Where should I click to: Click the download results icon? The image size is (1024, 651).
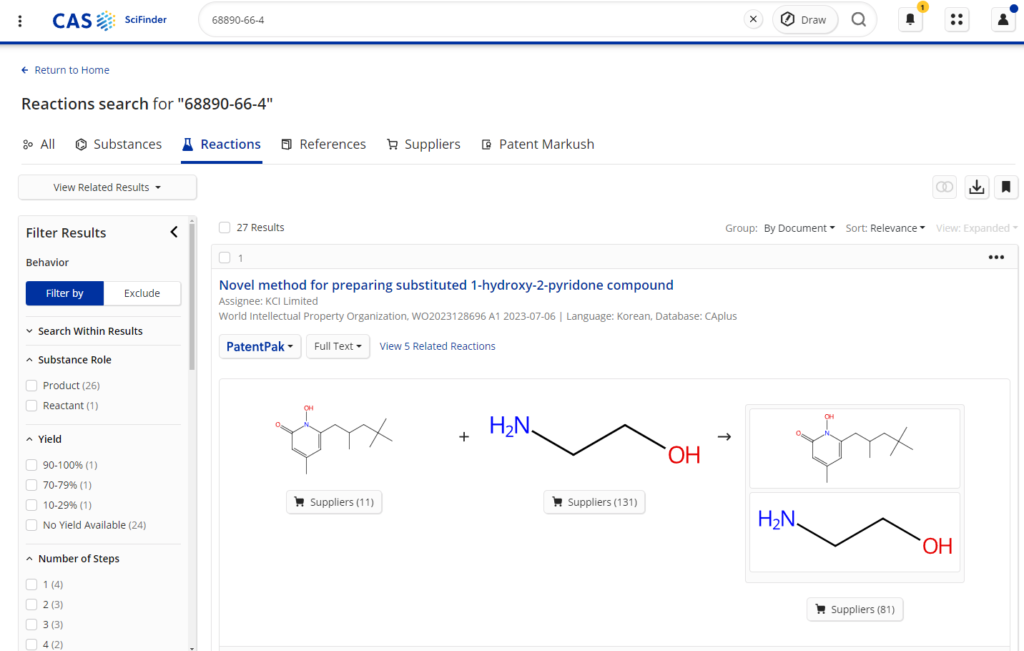coord(977,187)
